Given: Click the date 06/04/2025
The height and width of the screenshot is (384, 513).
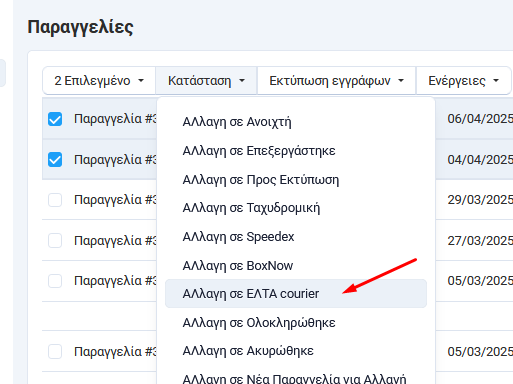Looking at the screenshot, I should [480, 119].
